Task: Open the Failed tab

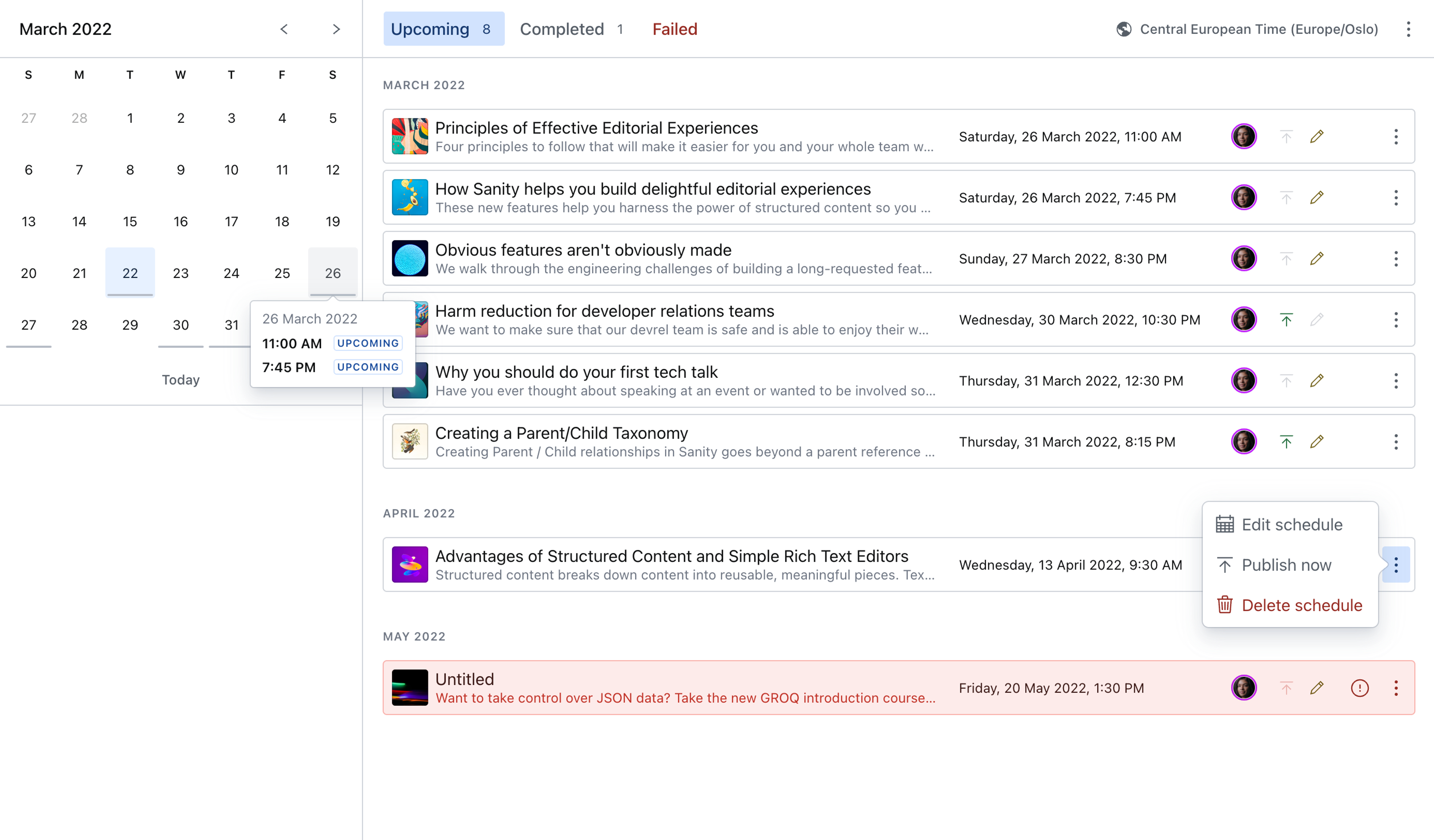Action: click(x=674, y=29)
